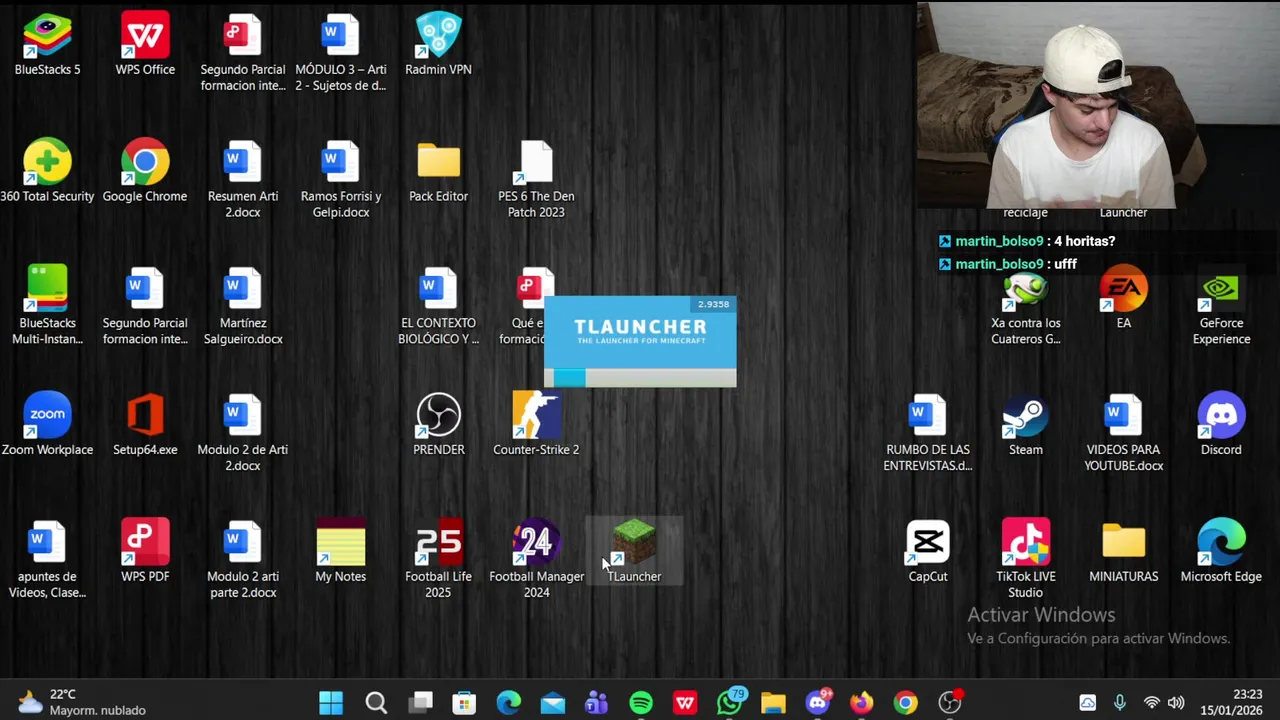Open OBS Studio taskbar icon
This screenshot has height=720, width=1280.
point(950,702)
